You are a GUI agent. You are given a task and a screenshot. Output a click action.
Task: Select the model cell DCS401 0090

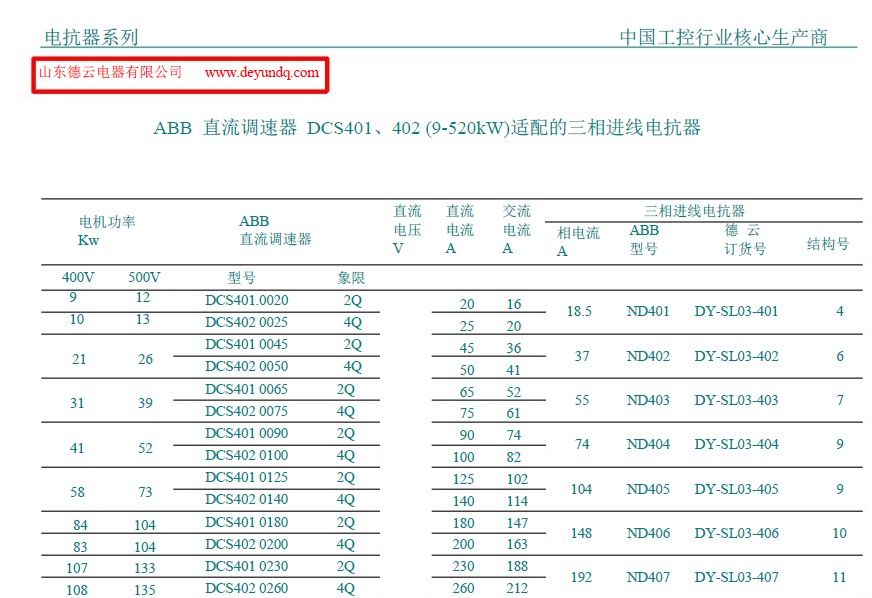247,433
